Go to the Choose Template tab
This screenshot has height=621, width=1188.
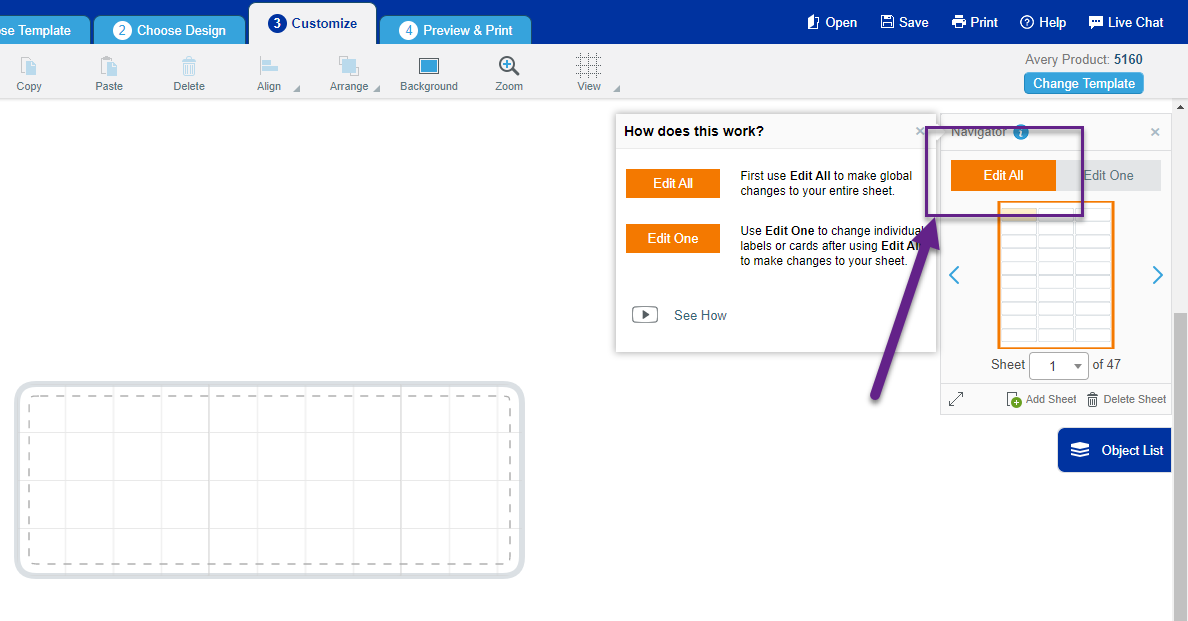(44, 30)
